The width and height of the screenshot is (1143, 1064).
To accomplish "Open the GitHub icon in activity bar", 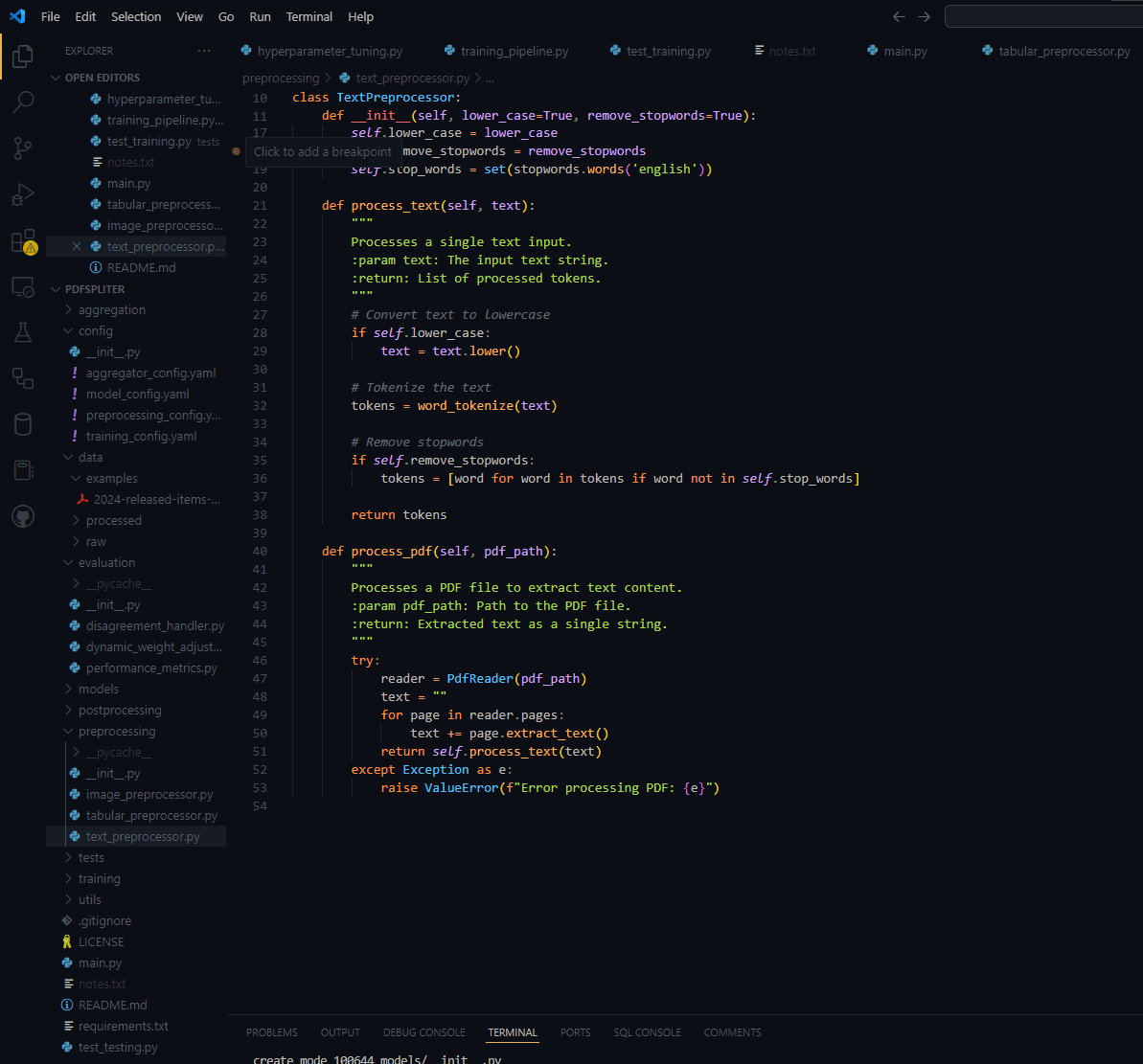I will coord(23,517).
